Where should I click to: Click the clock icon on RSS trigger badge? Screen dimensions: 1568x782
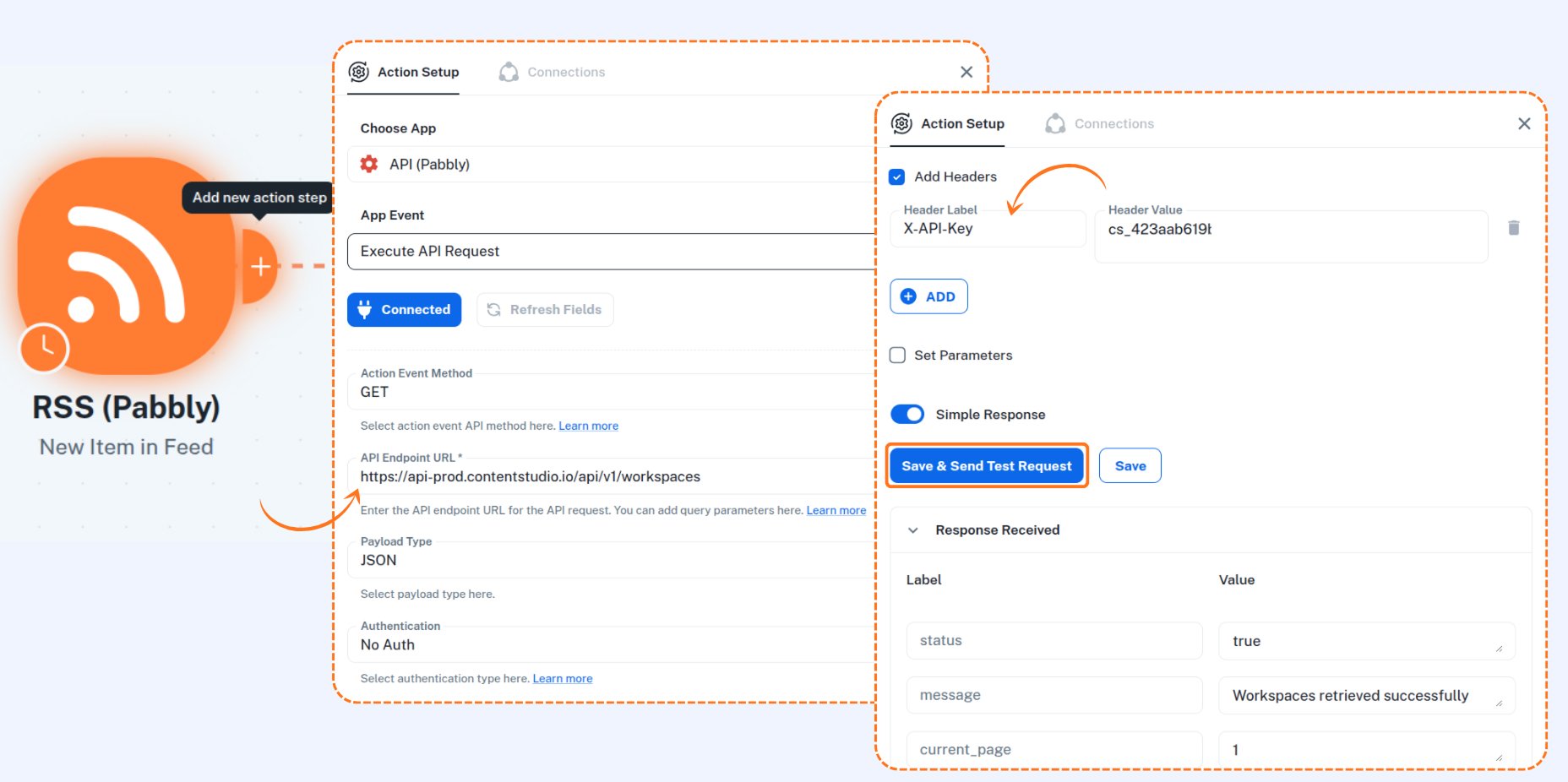pos(43,348)
